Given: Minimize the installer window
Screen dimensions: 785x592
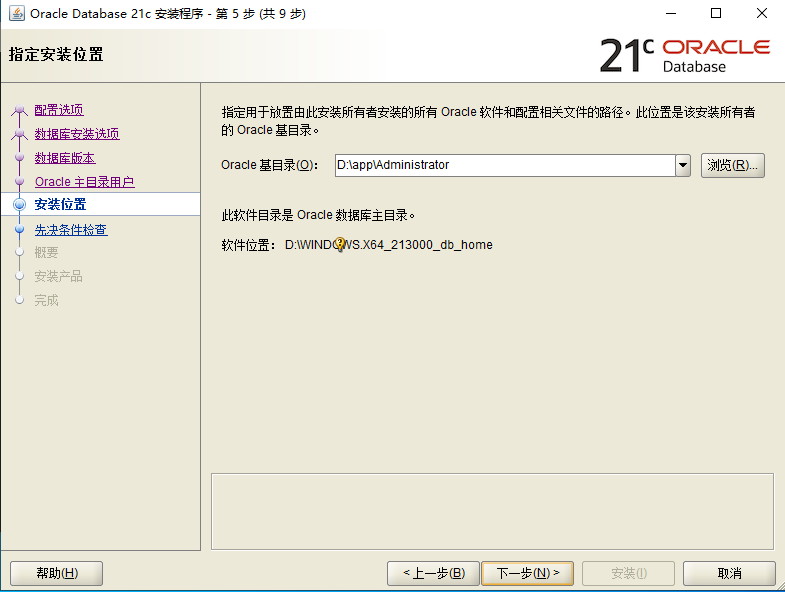Looking at the screenshot, I should 671,14.
